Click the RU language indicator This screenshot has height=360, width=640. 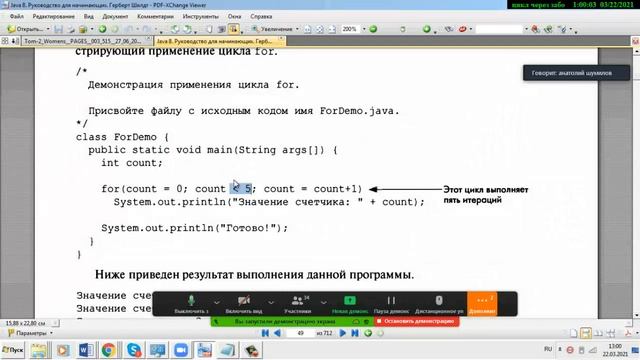[x=548, y=349]
